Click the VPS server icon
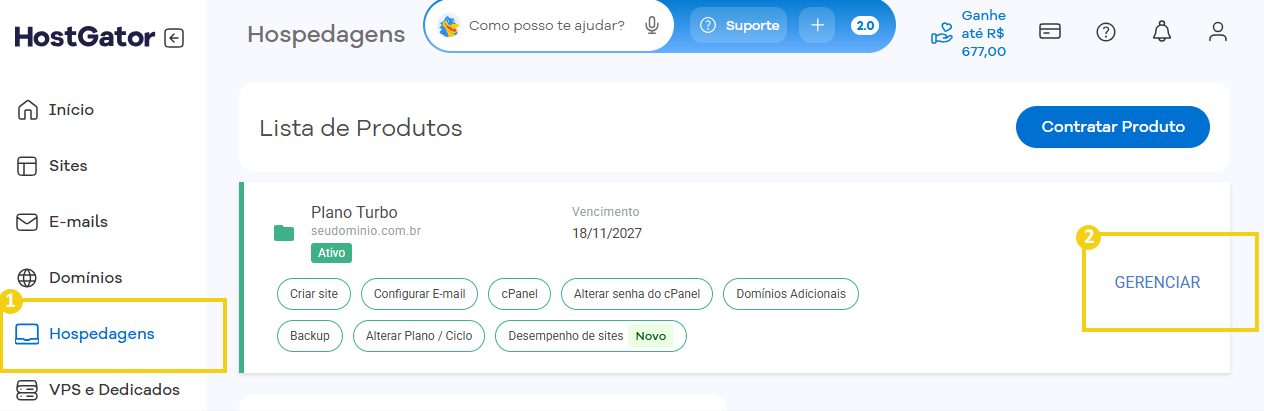This screenshot has width=1264, height=411. tap(28, 390)
